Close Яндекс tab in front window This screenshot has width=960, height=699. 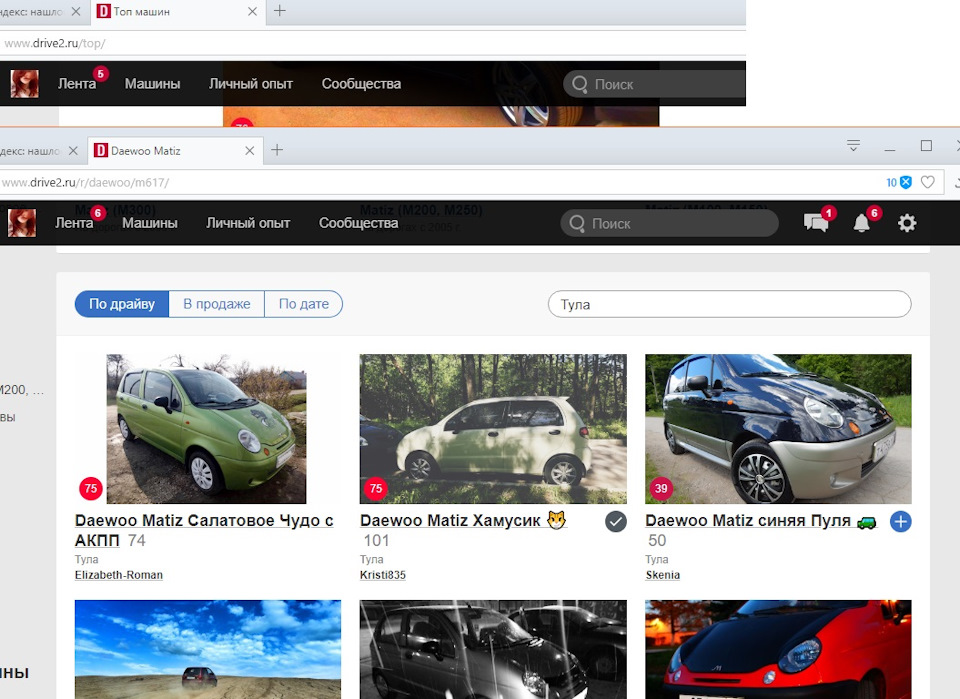click(x=73, y=151)
